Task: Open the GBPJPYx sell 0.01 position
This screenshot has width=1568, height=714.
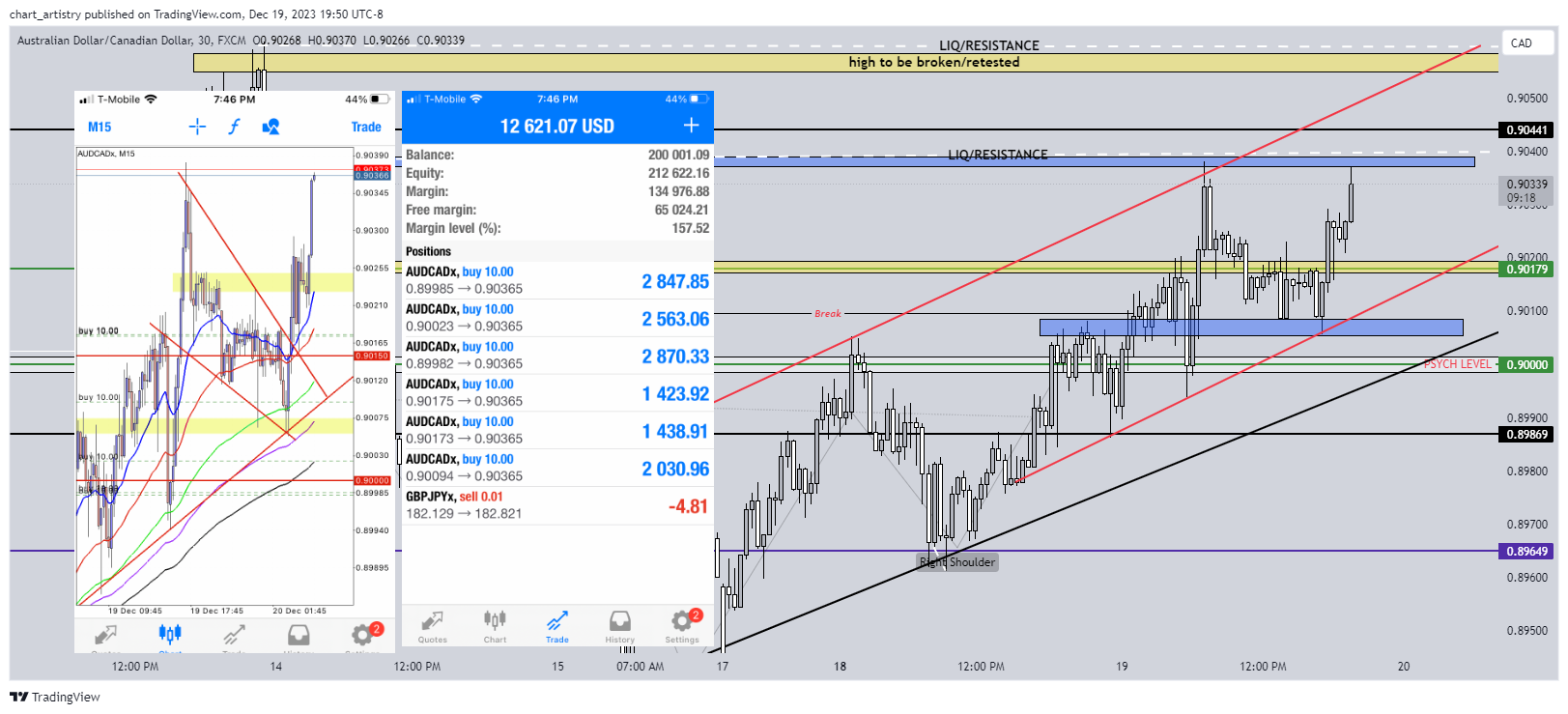Action: 557,505
